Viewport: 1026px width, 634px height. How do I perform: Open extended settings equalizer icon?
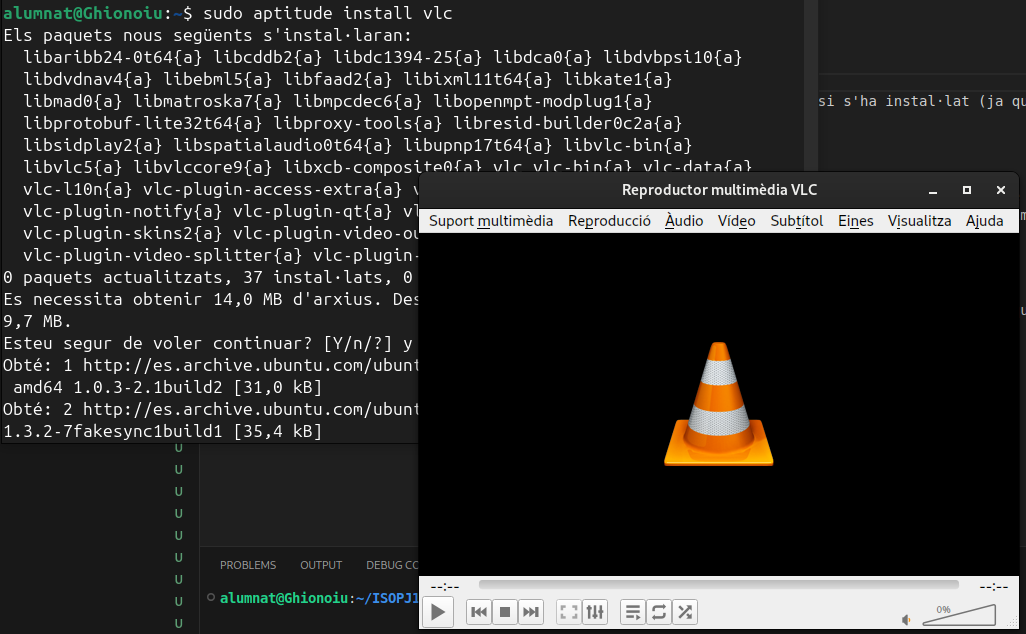tap(595, 612)
